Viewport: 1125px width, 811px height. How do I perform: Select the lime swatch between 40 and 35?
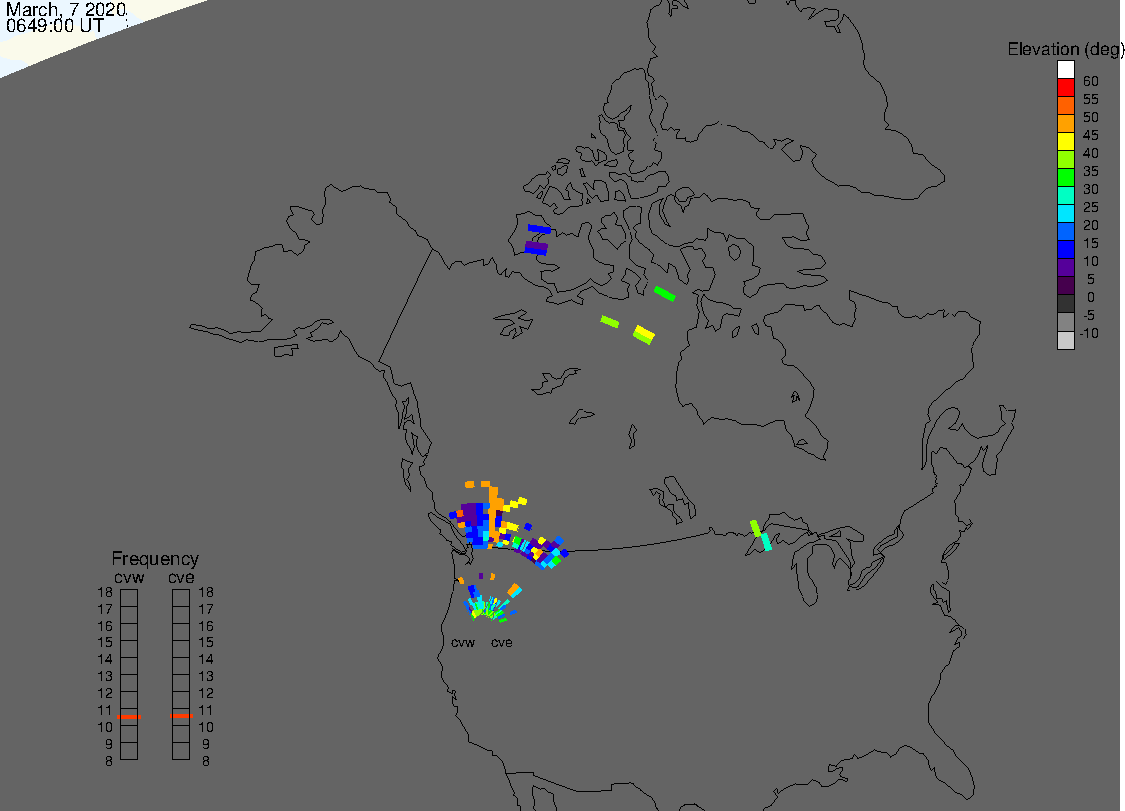coord(1065,159)
